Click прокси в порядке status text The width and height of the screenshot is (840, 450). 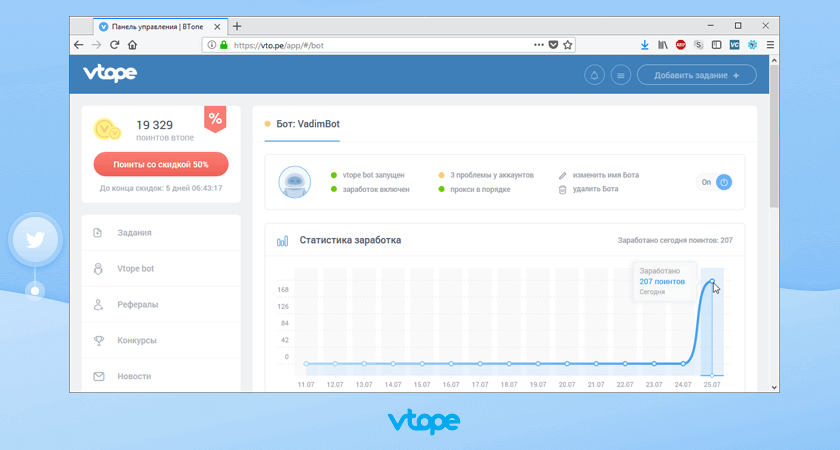tap(480, 189)
